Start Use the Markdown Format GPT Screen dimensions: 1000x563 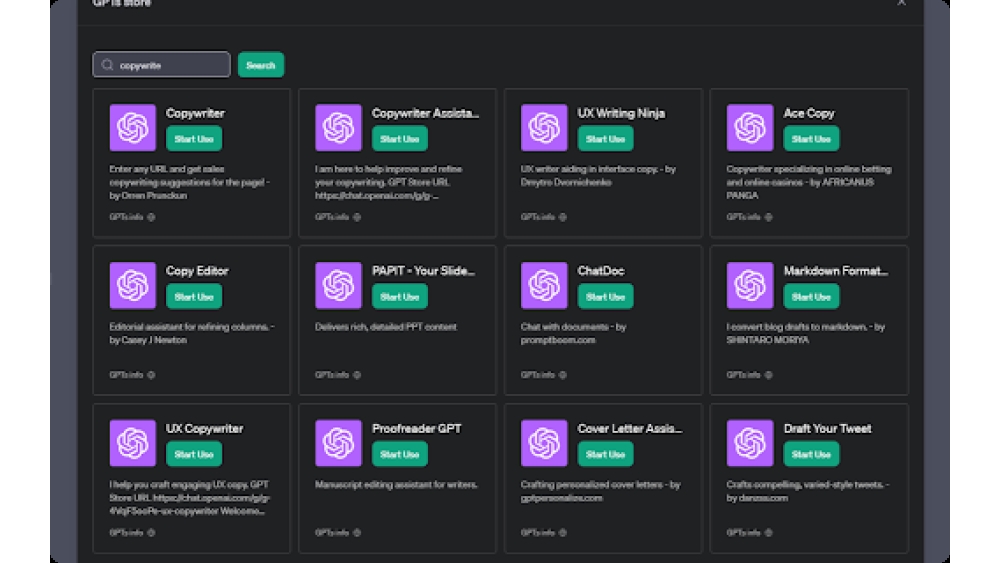(811, 296)
